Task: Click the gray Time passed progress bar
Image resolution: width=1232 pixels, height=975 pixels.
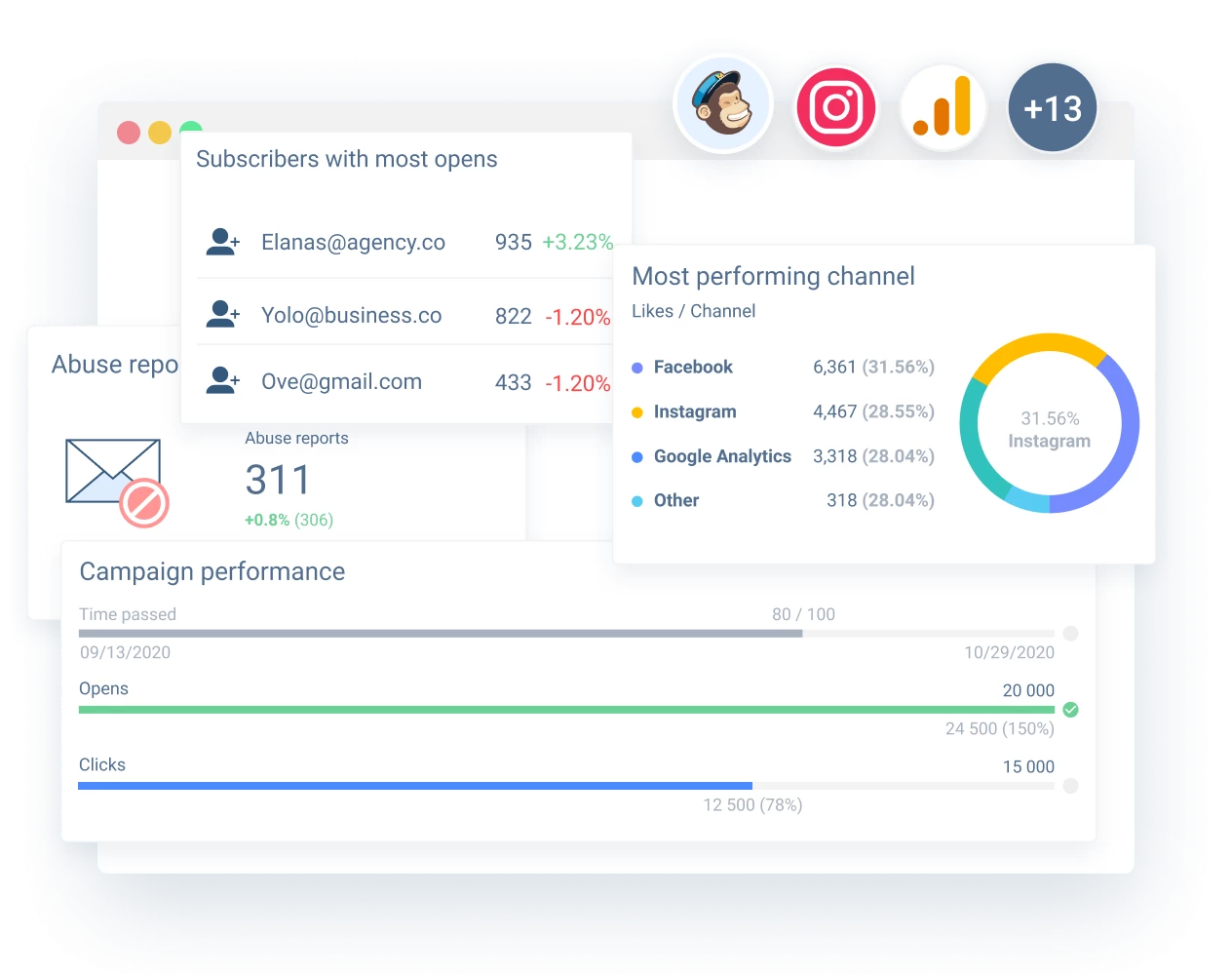Action: pyautogui.click(x=440, y=634)
